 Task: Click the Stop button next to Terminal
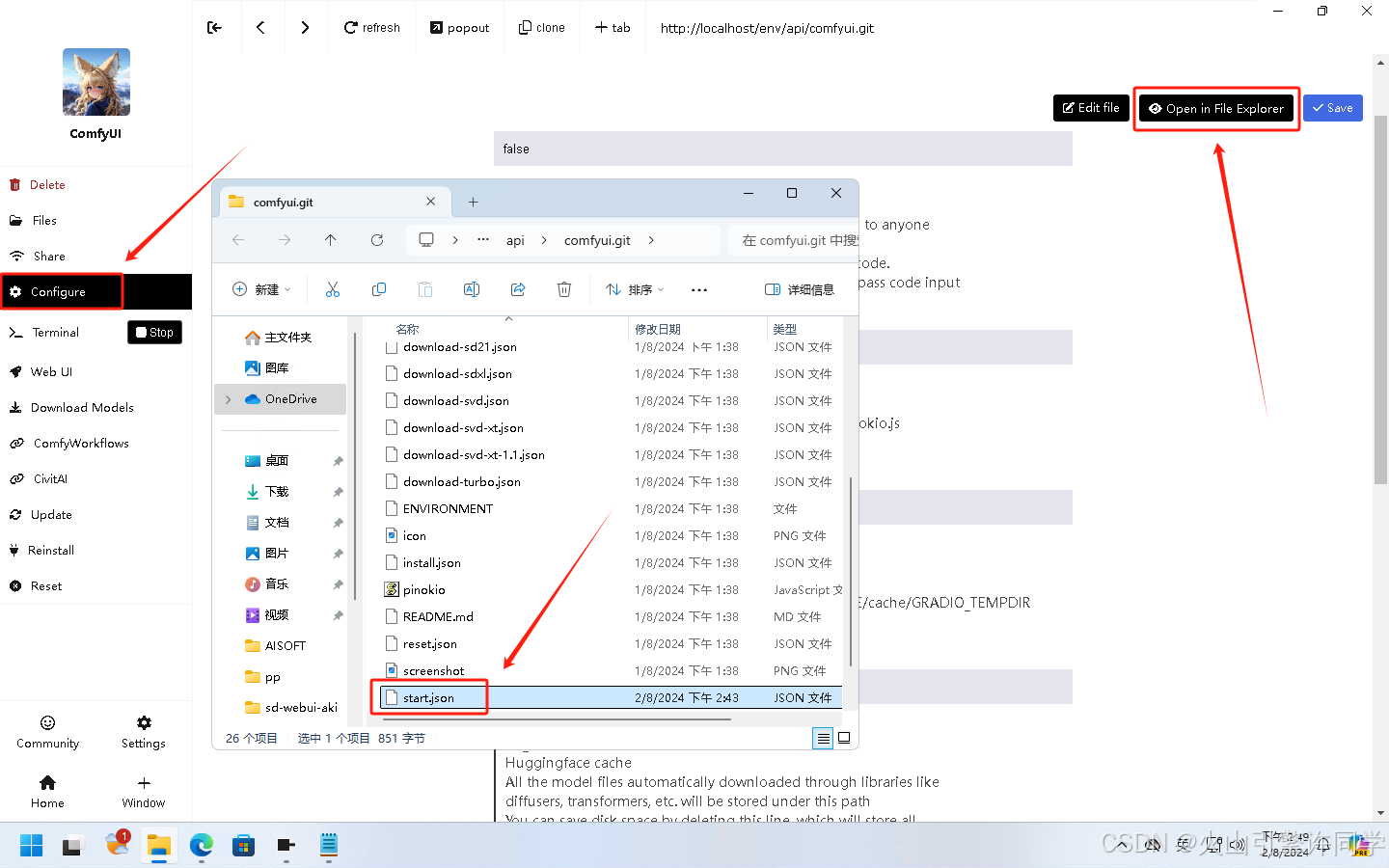tap(154, 332)
